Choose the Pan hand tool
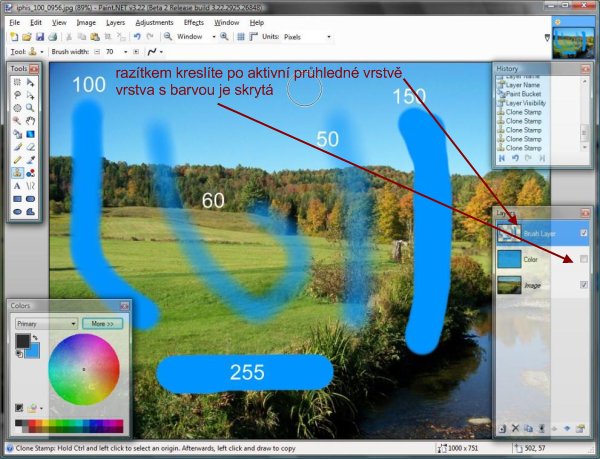 pos(32,120)
